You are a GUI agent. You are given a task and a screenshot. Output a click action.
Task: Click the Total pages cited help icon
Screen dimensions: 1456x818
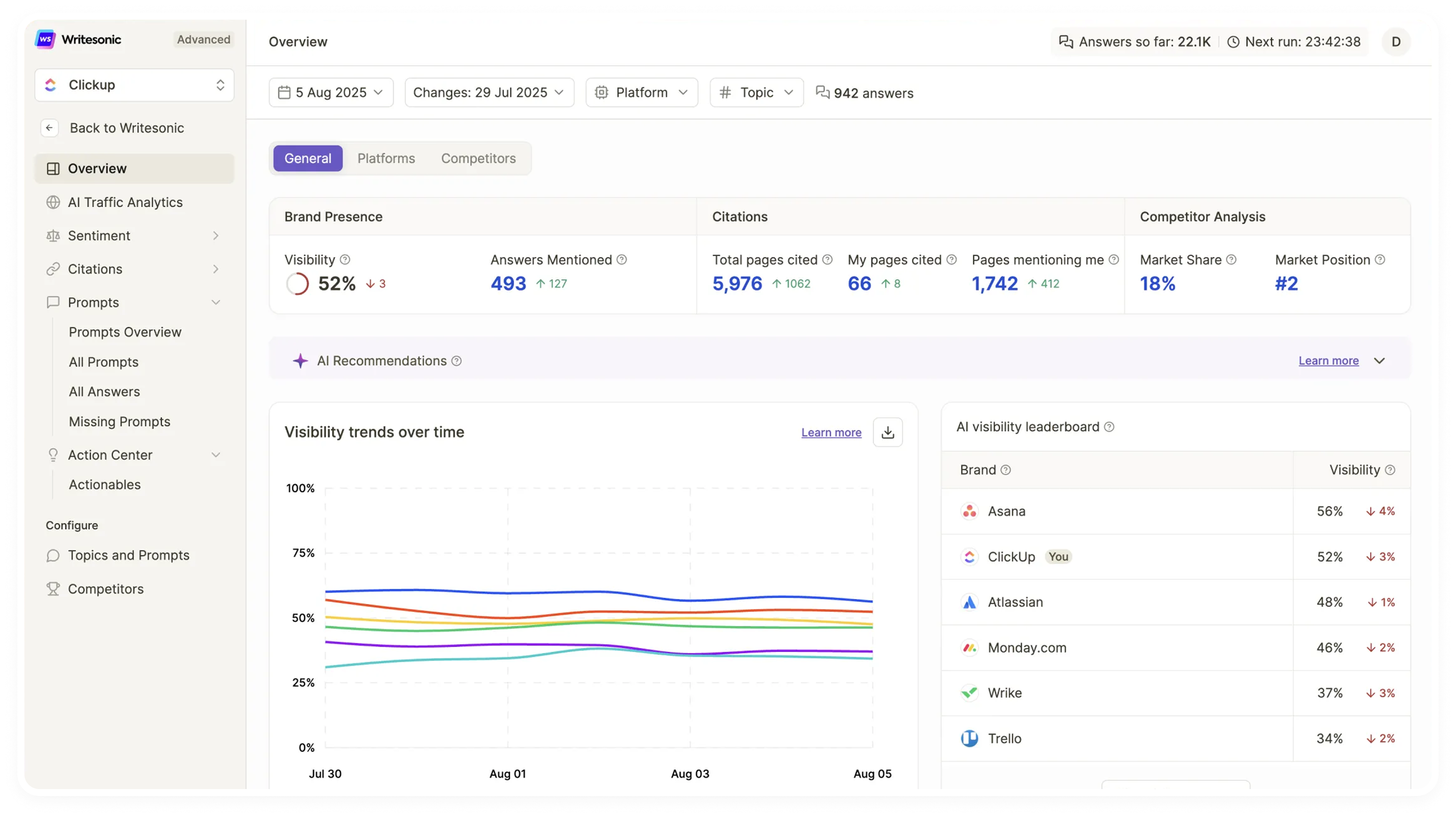pyautogui.click(x=827, y=259)
